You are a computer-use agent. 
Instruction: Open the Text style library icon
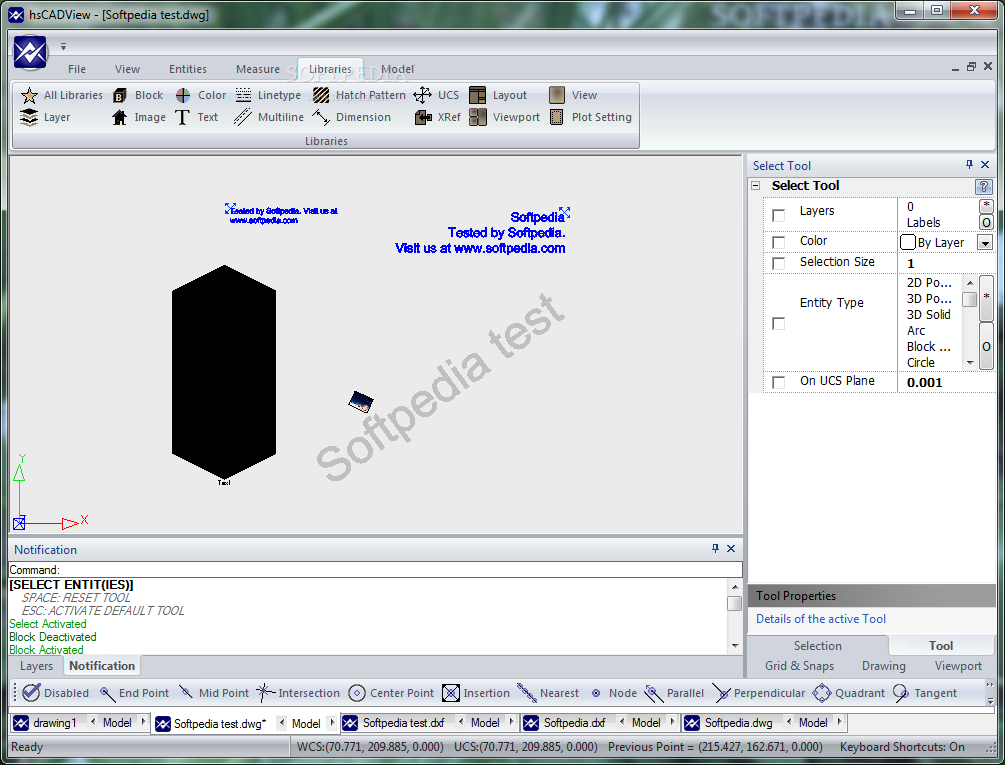click(183, 117)
